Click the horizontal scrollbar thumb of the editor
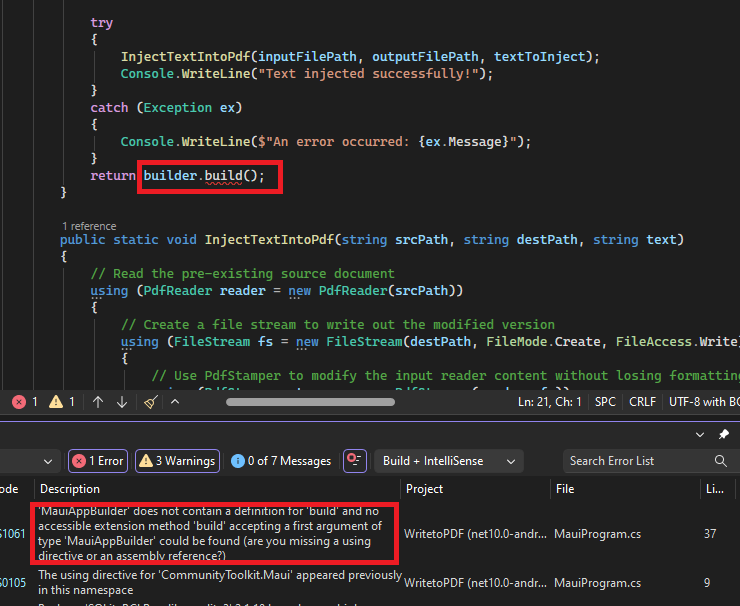The height and width of the screenshot is (606, 740). click(x=310, y=402)
